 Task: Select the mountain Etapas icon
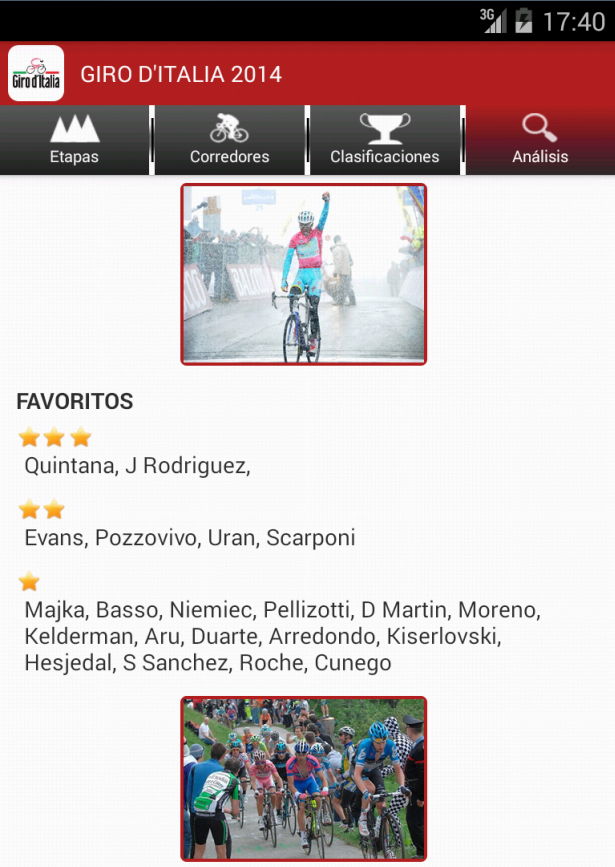[75, 128]
